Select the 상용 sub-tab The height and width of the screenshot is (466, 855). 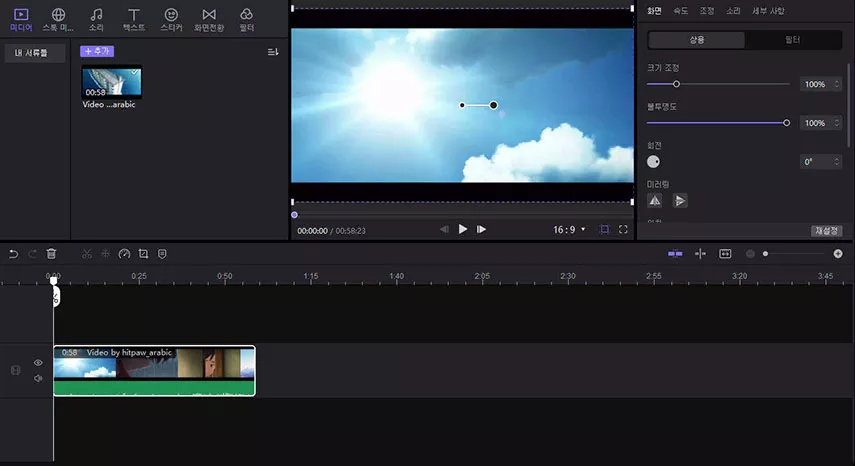point(696,40)
